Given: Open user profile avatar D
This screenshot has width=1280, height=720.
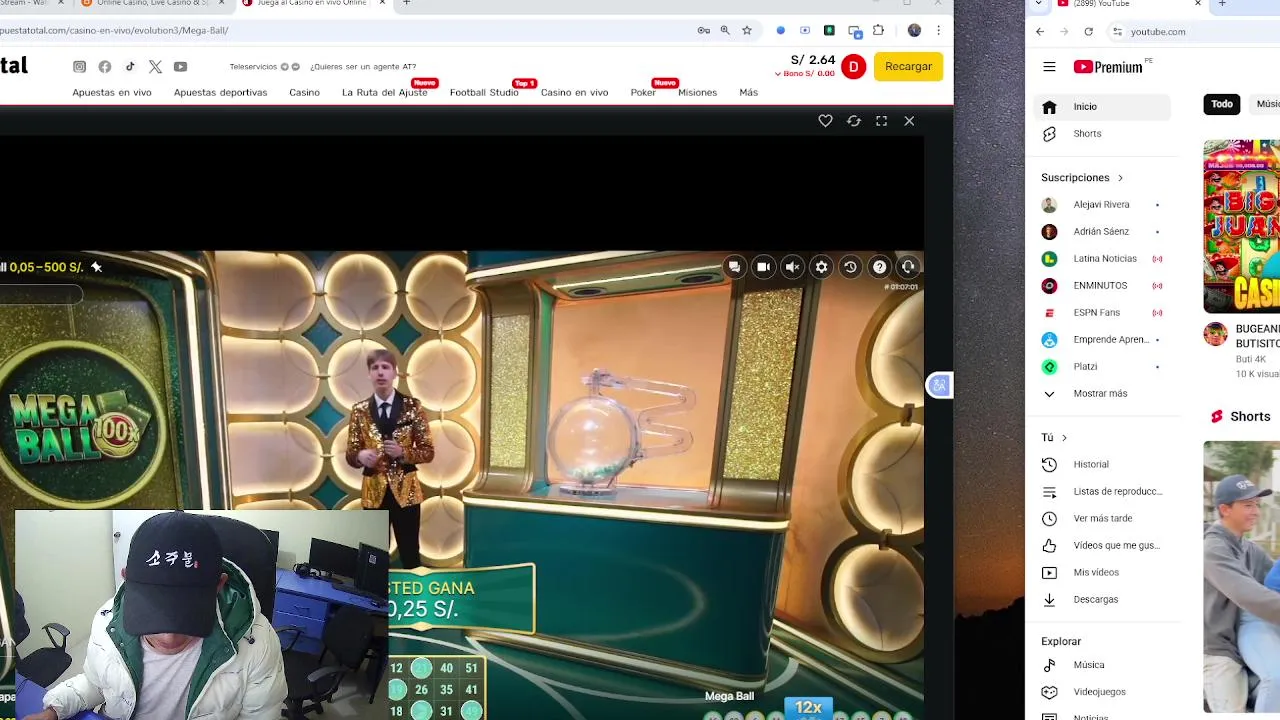Looking at the screenshot, I should point(853,67).
